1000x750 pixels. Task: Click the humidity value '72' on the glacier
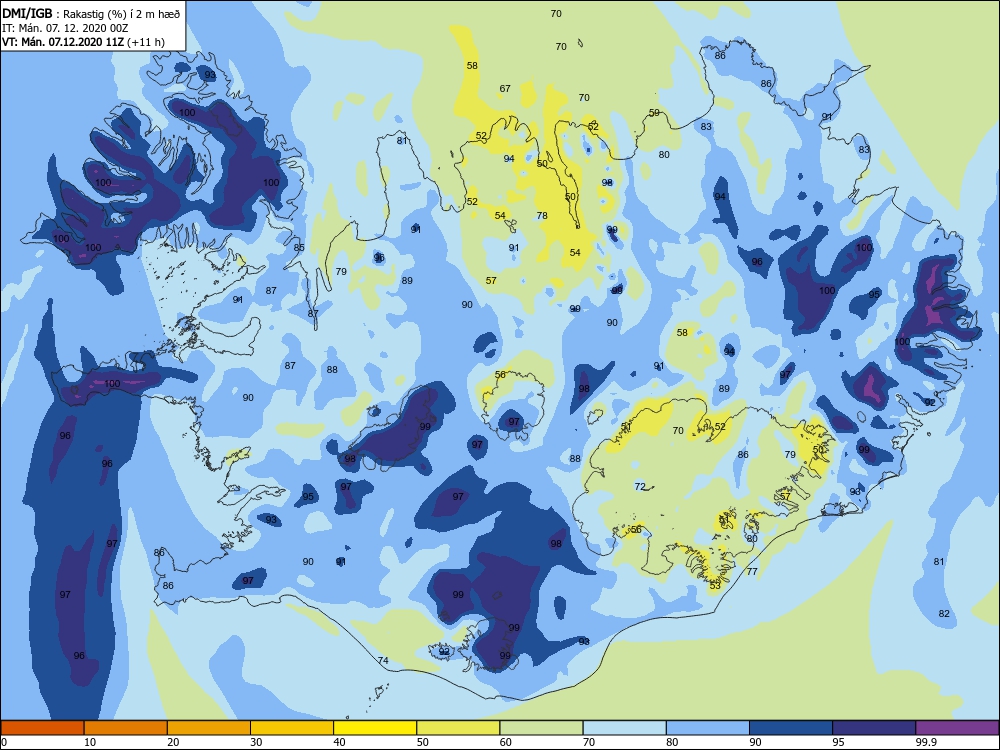(x=640, y=487)
